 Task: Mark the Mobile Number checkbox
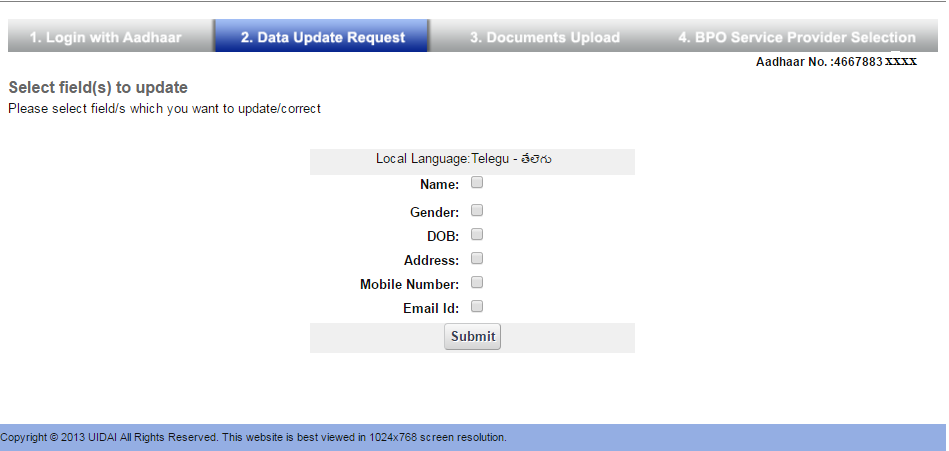pyautogui.click(x=477, y=283)
